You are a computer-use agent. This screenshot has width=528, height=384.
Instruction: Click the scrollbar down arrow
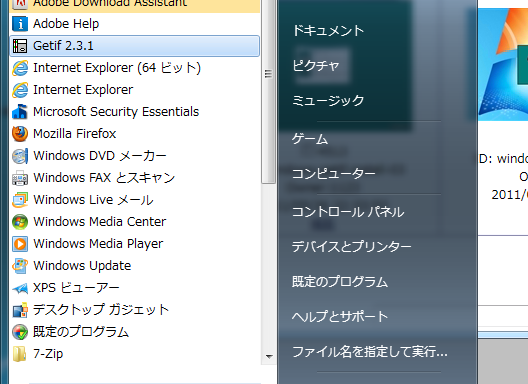click(269, 357)
